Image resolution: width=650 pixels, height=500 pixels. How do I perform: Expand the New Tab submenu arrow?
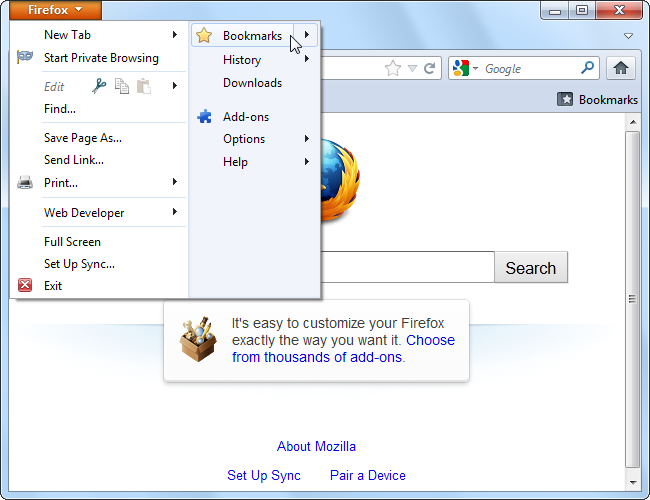175,35
